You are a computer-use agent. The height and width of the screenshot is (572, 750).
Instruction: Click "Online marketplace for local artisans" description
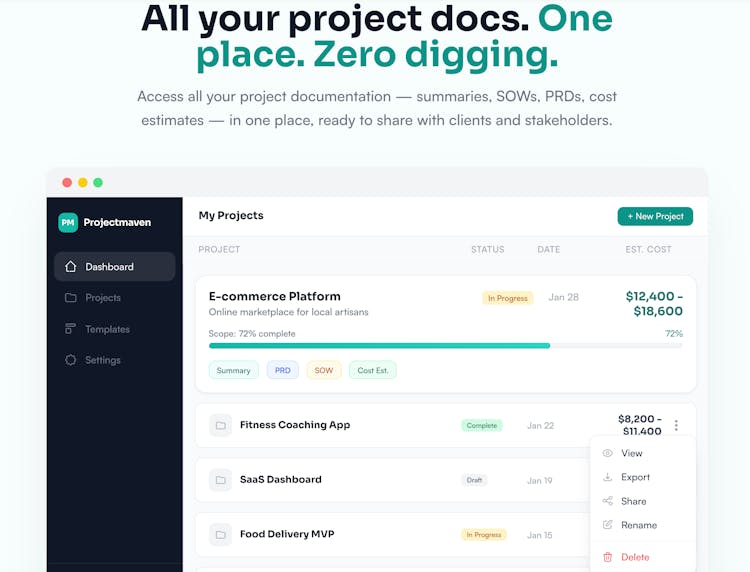[288, 312]
